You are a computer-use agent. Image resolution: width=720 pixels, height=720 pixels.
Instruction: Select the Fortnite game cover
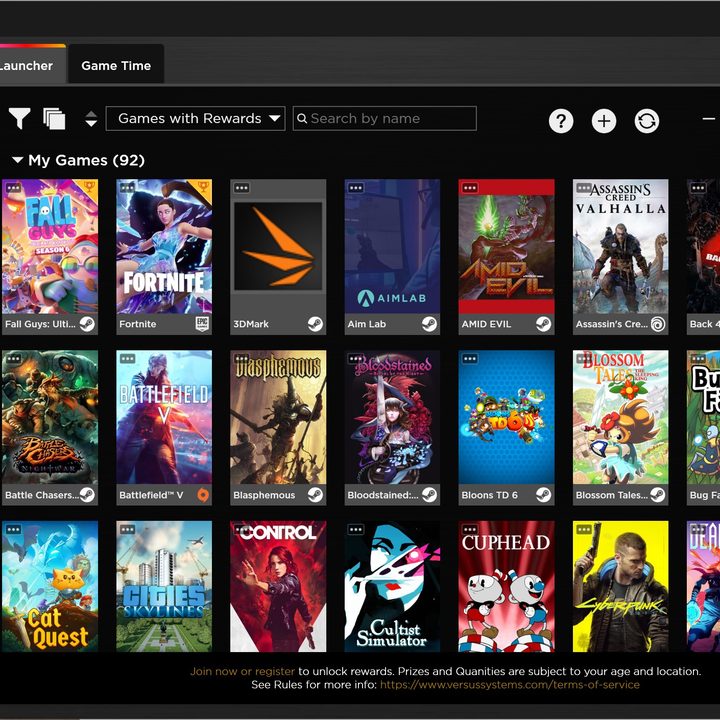(164, 247)
